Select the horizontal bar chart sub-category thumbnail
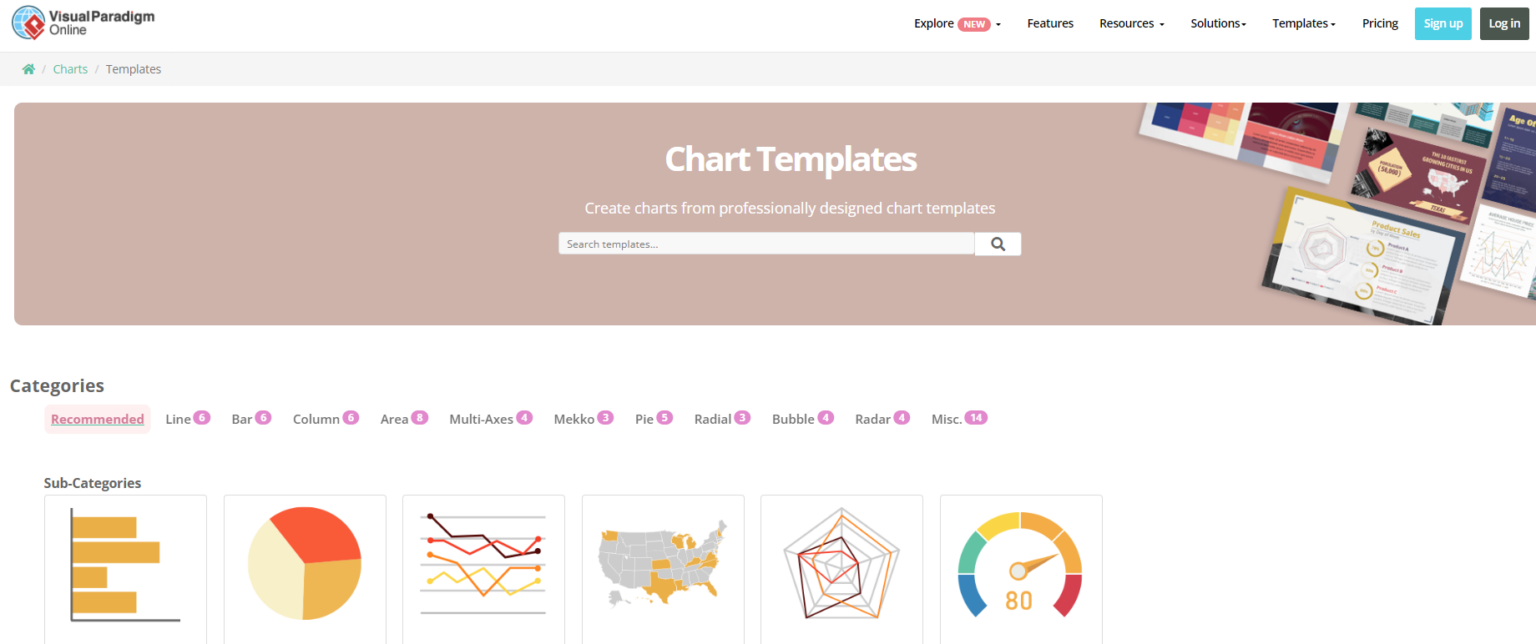Image resolution: width=1536 pixels, height=644 pixels. click(125, 570)
